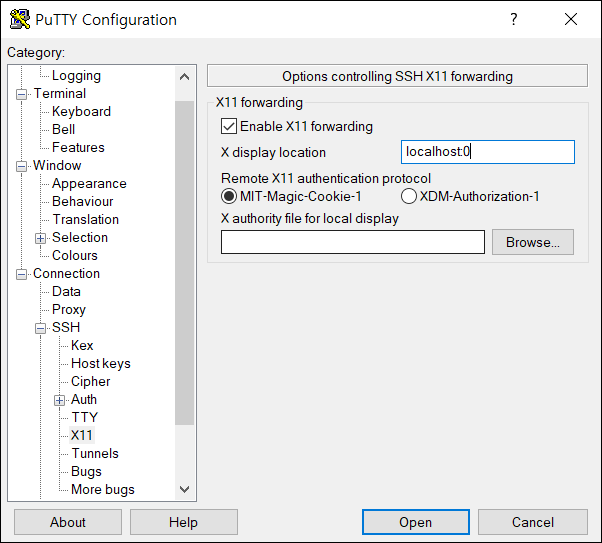Click the category tree scrollbar thumb
The width and height of the screenshot is (602, 543).
coord(185,263)
